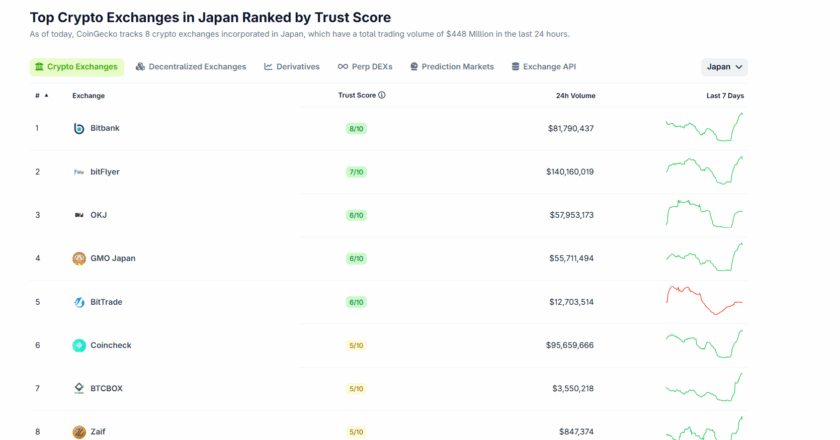The image size is (840, 440).
Task: Click the Trust Score info icon
Action: [x=382, y=95]
